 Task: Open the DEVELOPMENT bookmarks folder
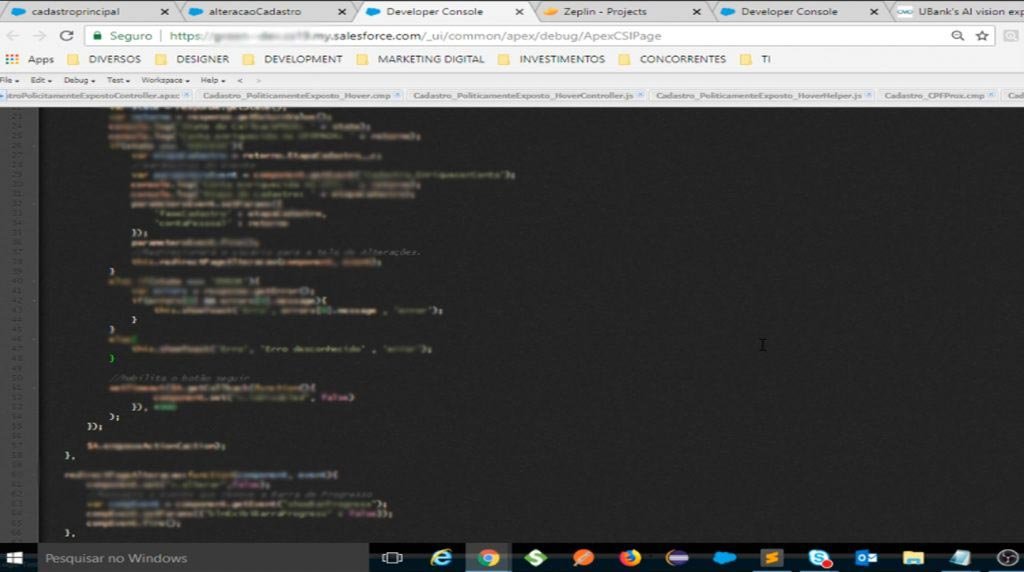coord(293,59)
